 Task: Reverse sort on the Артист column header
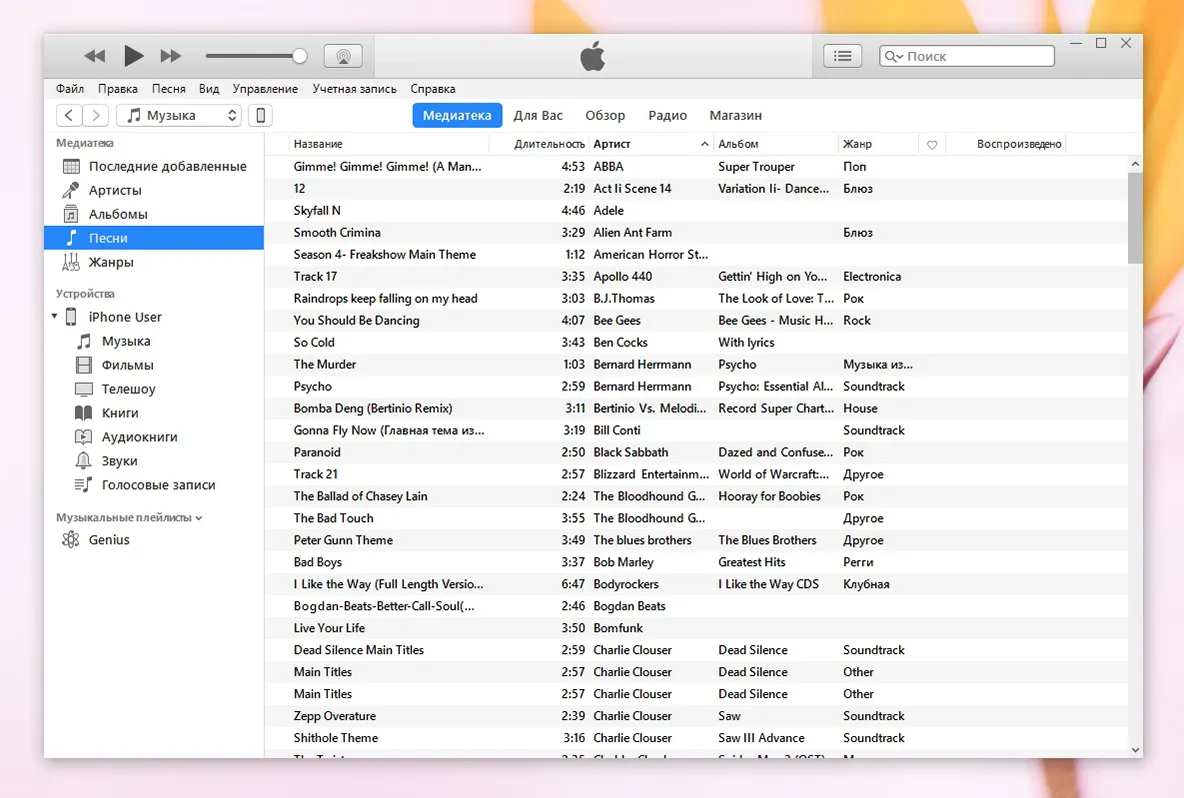point(651,143)
